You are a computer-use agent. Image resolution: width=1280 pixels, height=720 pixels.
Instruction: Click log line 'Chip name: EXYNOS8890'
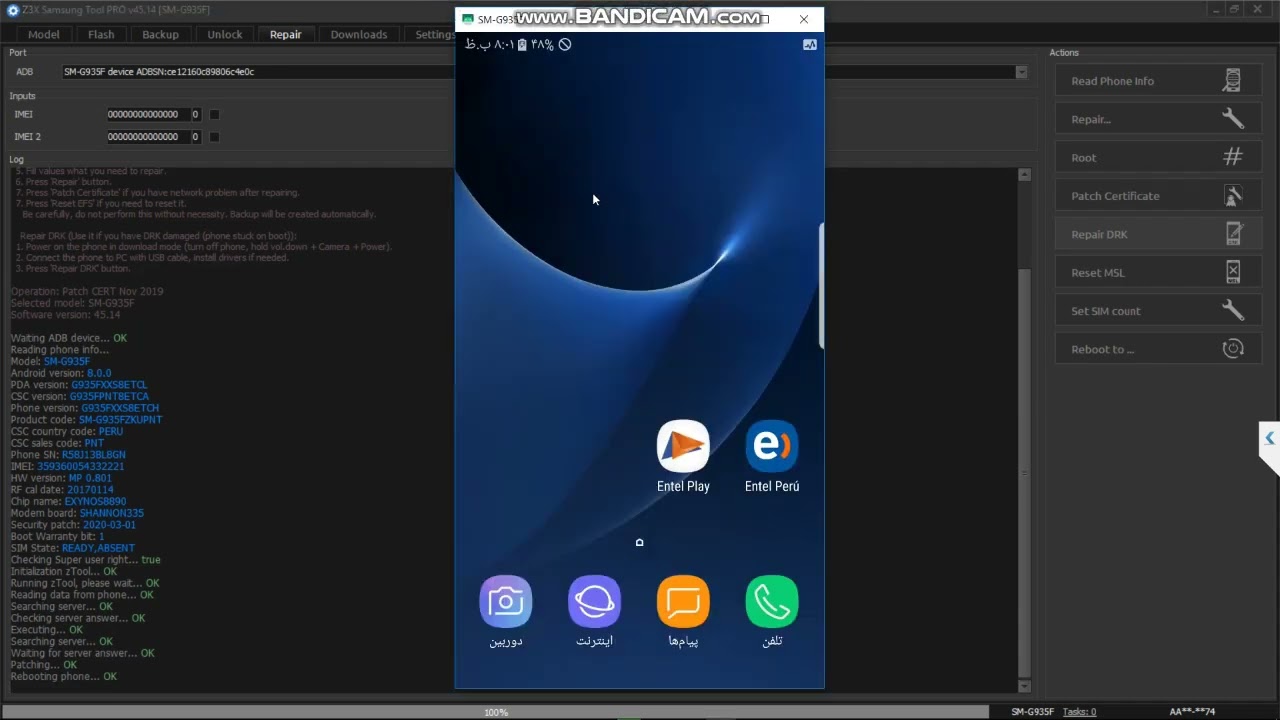pyautogui.click(x=68, y=501)
